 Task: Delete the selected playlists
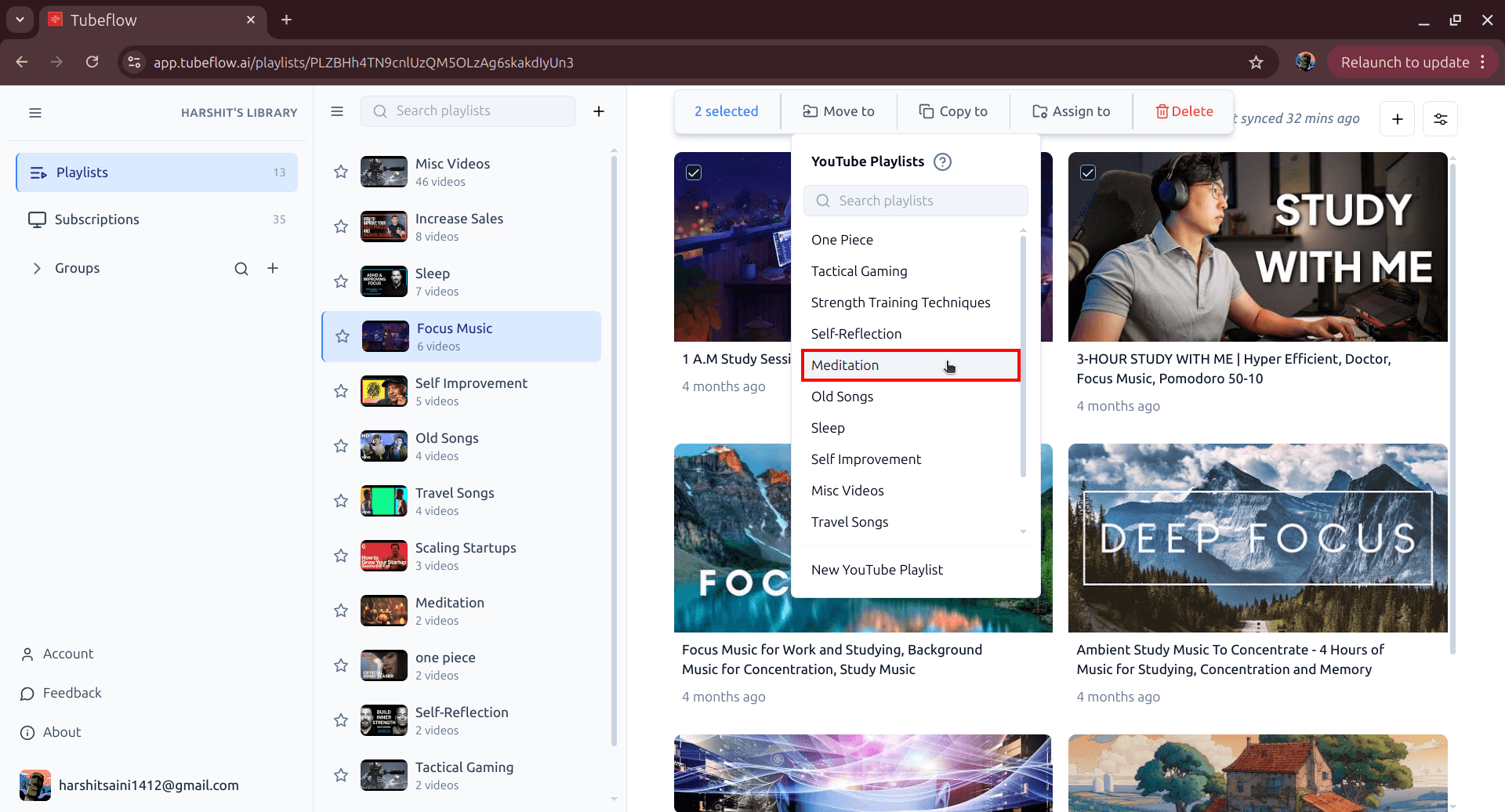pyautogui.click(x=1183, y=111)
